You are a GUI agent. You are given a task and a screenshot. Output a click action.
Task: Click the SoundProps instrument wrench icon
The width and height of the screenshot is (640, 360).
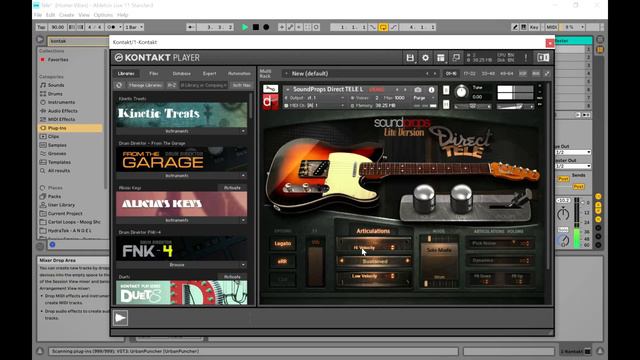270,89
